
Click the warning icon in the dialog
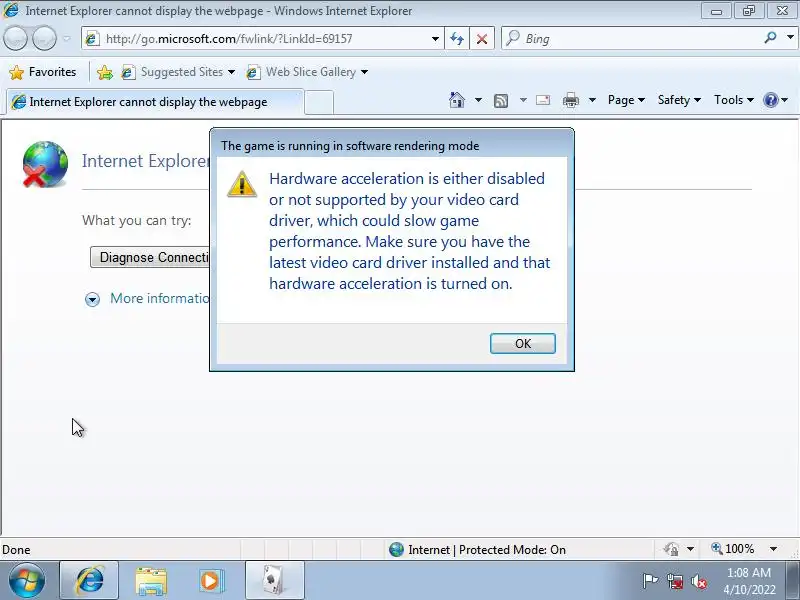tap(242, 184)
